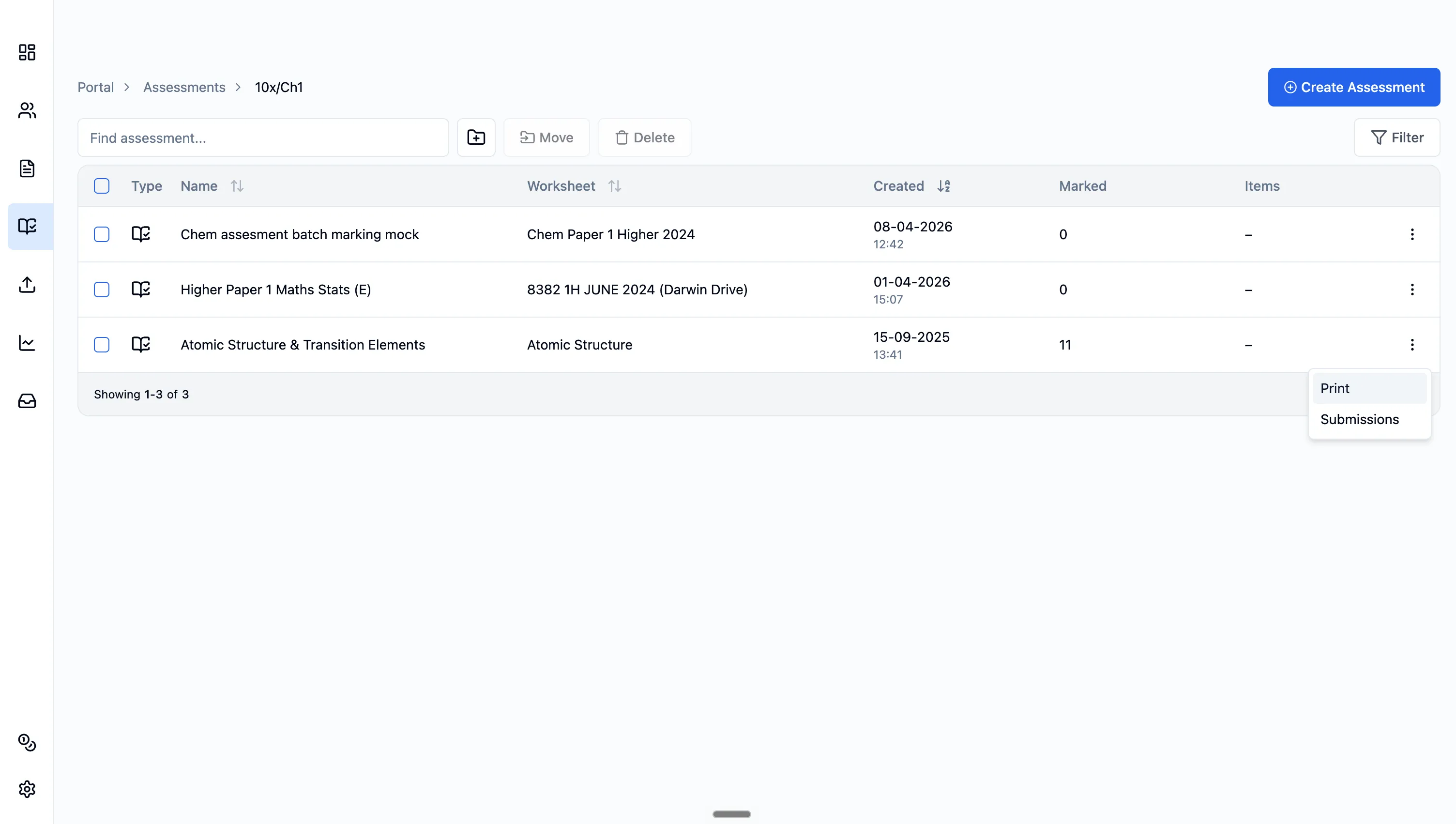
Task: Click type icon for Atomic Structure & Transition Elements
Action: click(141, 344)
